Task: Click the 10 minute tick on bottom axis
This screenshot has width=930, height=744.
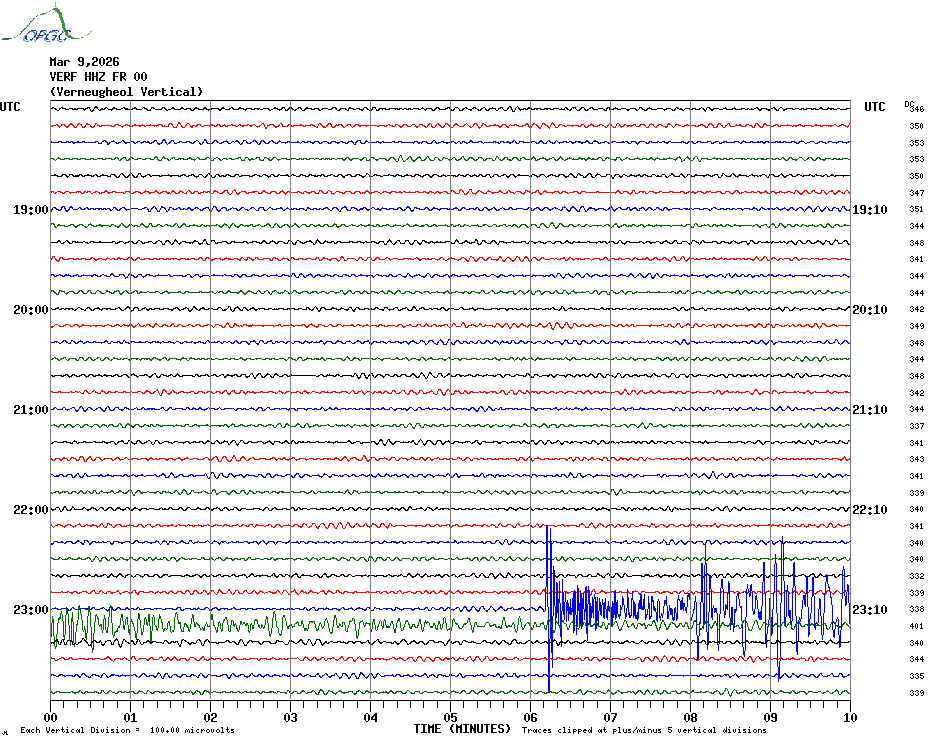Action: point(849,717)
